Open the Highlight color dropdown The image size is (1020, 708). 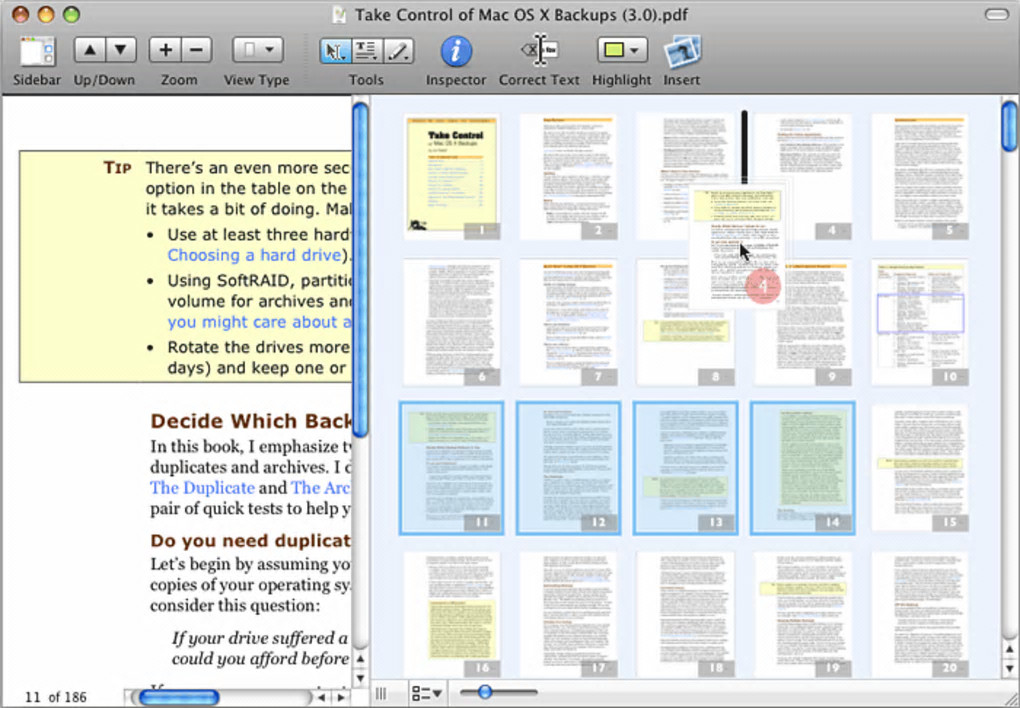click(x=622, y=50)
